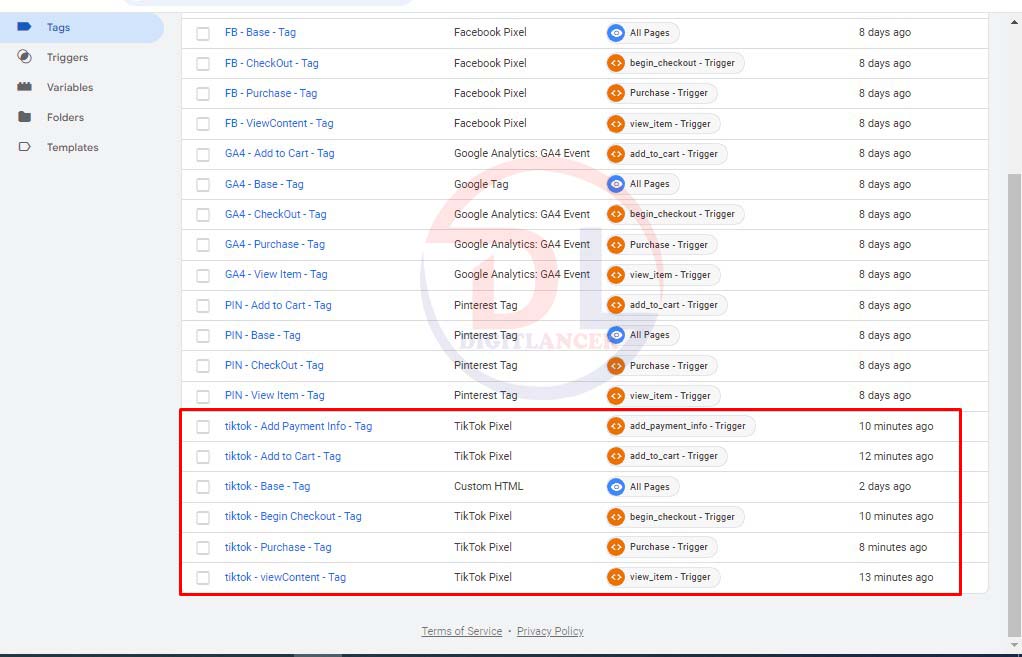Viewport: 1022px width, 657px height.
Task: Click the view_item trigger icon for PIN - View Item - Tag
Action: pos(615,396)
